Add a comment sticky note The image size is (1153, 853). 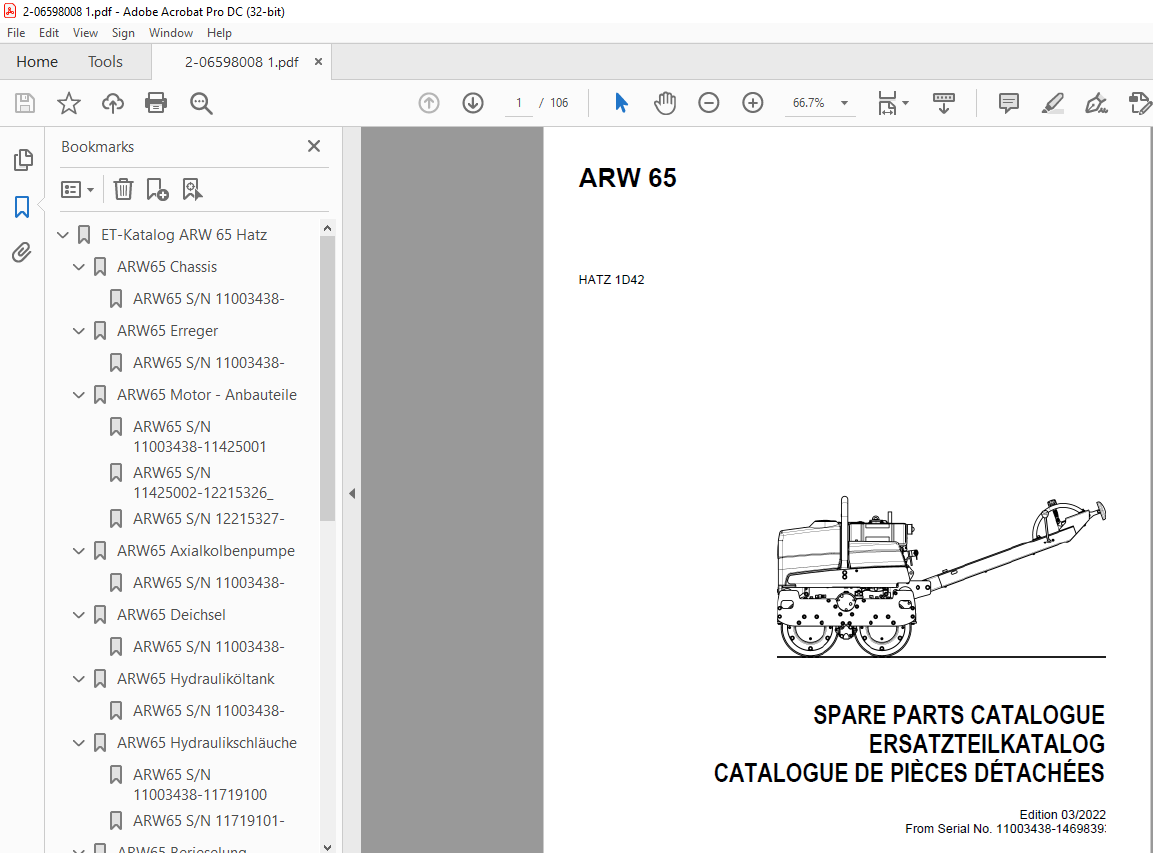[x=1009, y=103]
